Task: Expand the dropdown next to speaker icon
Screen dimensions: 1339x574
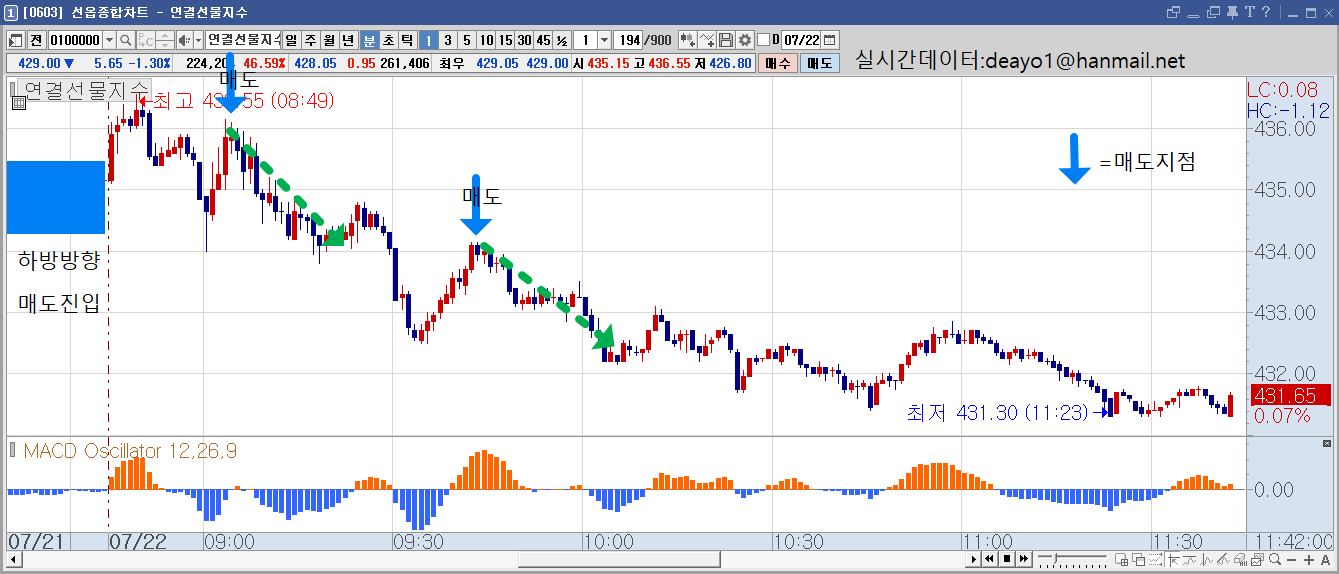Action: 198,40
